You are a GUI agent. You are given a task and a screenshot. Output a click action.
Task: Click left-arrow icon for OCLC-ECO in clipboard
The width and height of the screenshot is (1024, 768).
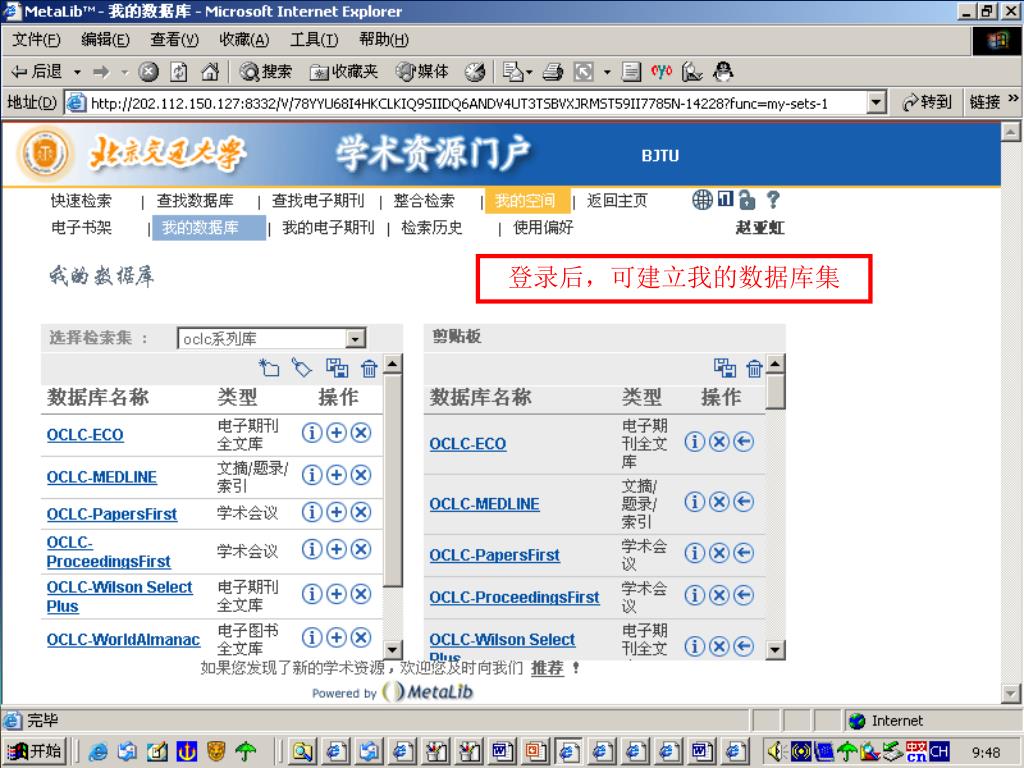(743, 442)
